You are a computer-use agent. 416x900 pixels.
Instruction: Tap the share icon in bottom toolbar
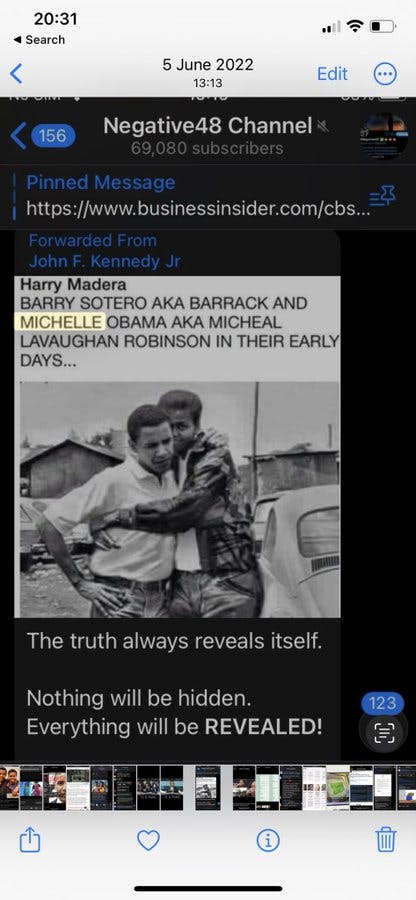pyautogui.click(x=30, y=841)
